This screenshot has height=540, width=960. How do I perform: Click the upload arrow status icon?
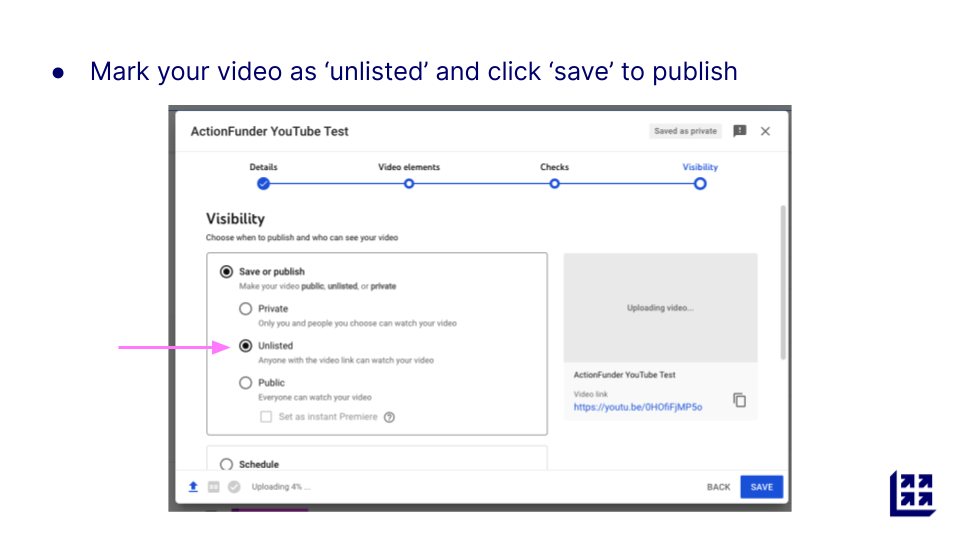tap(193, 487)
